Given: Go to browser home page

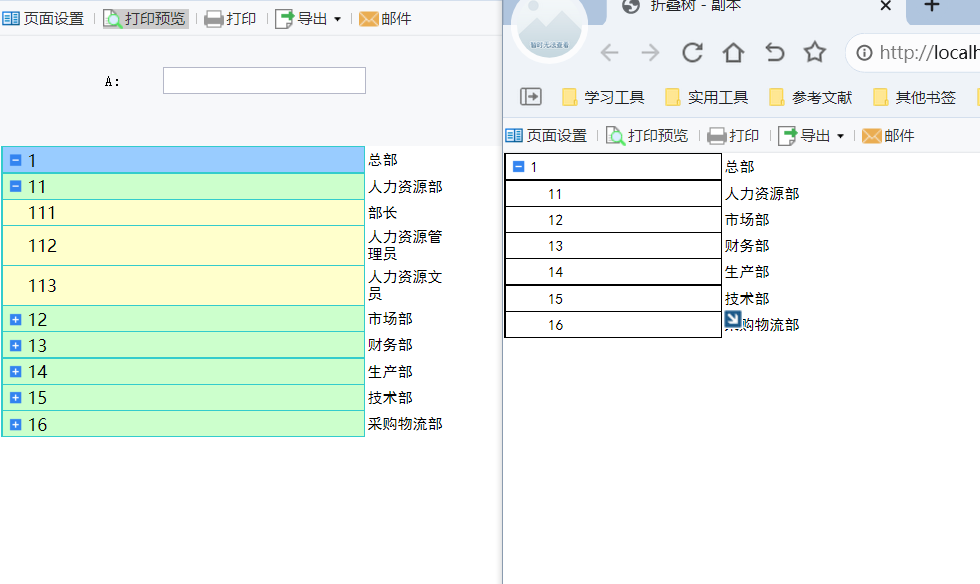Looking at the screenshot, I should (733, 53).
